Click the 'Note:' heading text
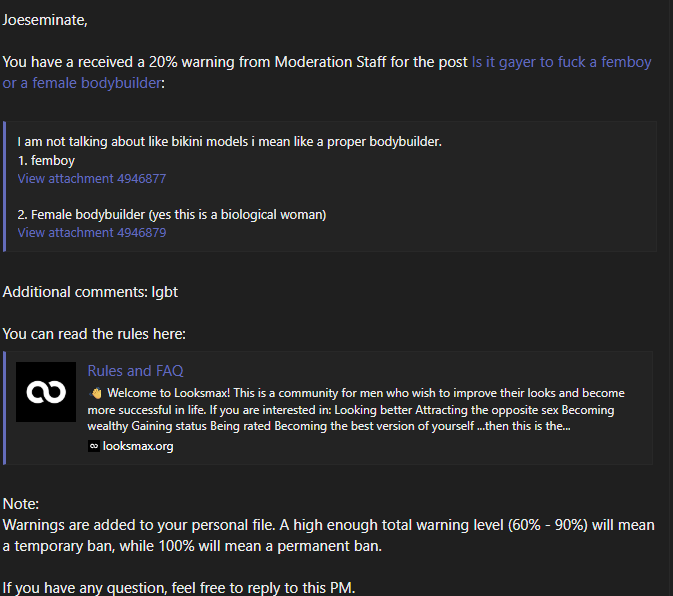This screenshot has height=596, width=673. coord(21,504)
